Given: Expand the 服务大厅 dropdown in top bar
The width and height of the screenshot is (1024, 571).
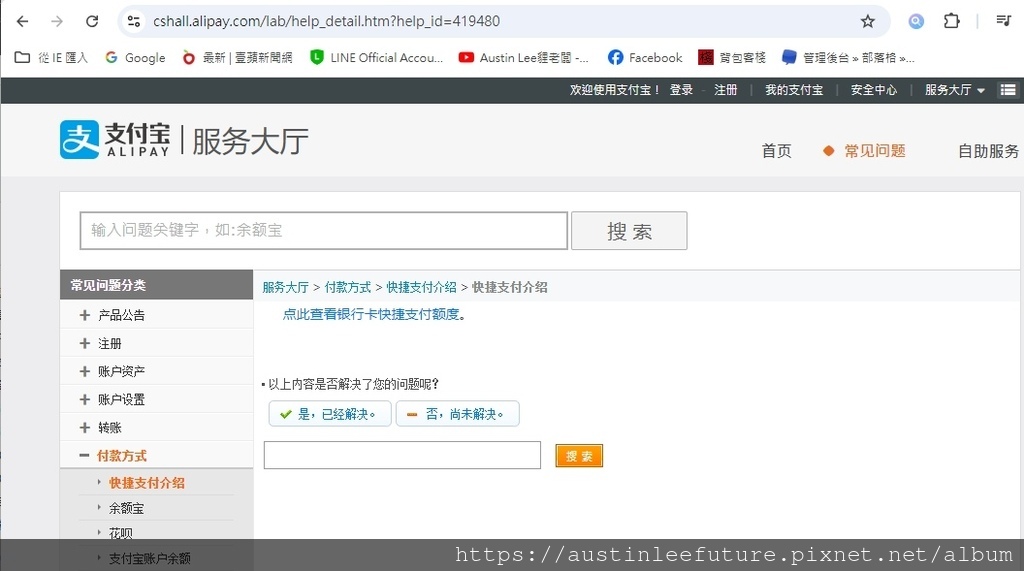Looking at the screenshot, I should click(x=954, y=90).
